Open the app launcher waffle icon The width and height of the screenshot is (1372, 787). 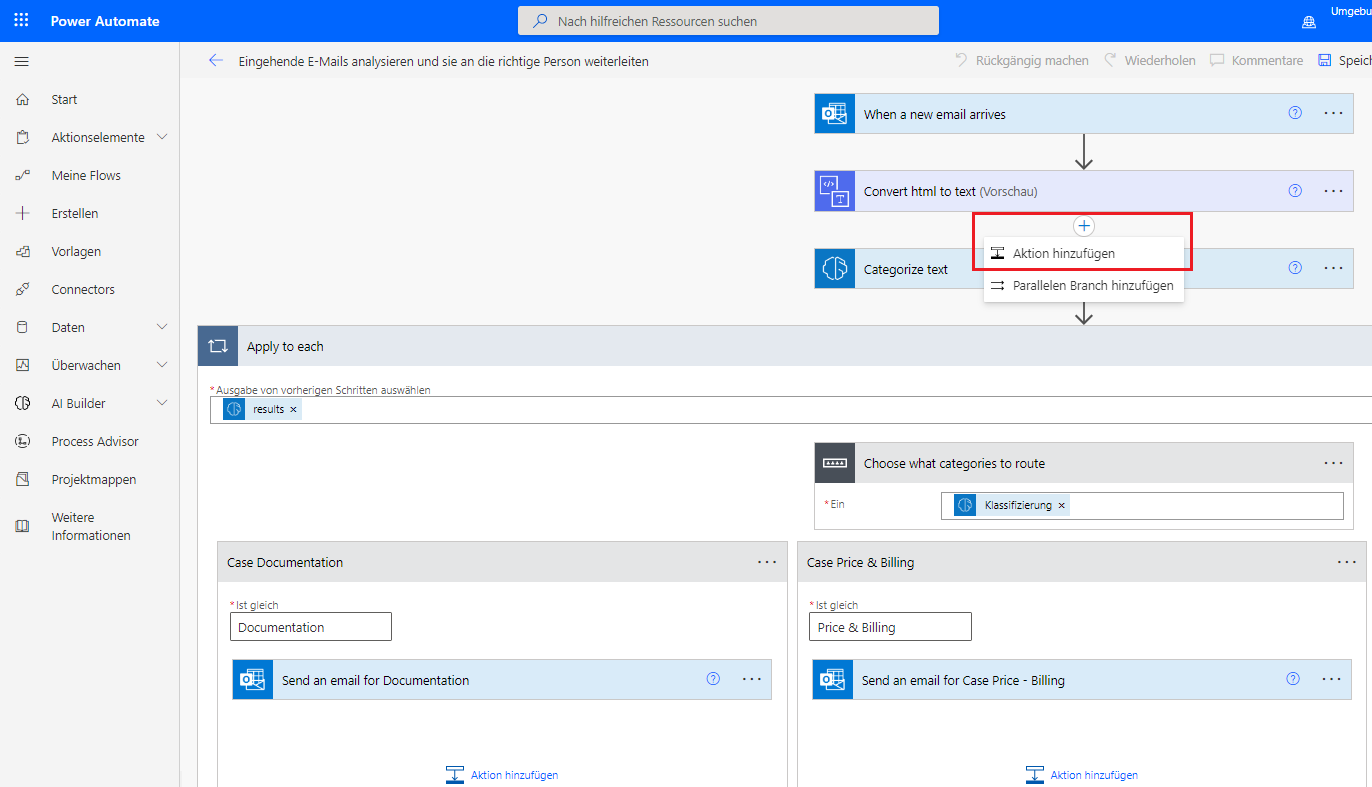click(21, 20)
